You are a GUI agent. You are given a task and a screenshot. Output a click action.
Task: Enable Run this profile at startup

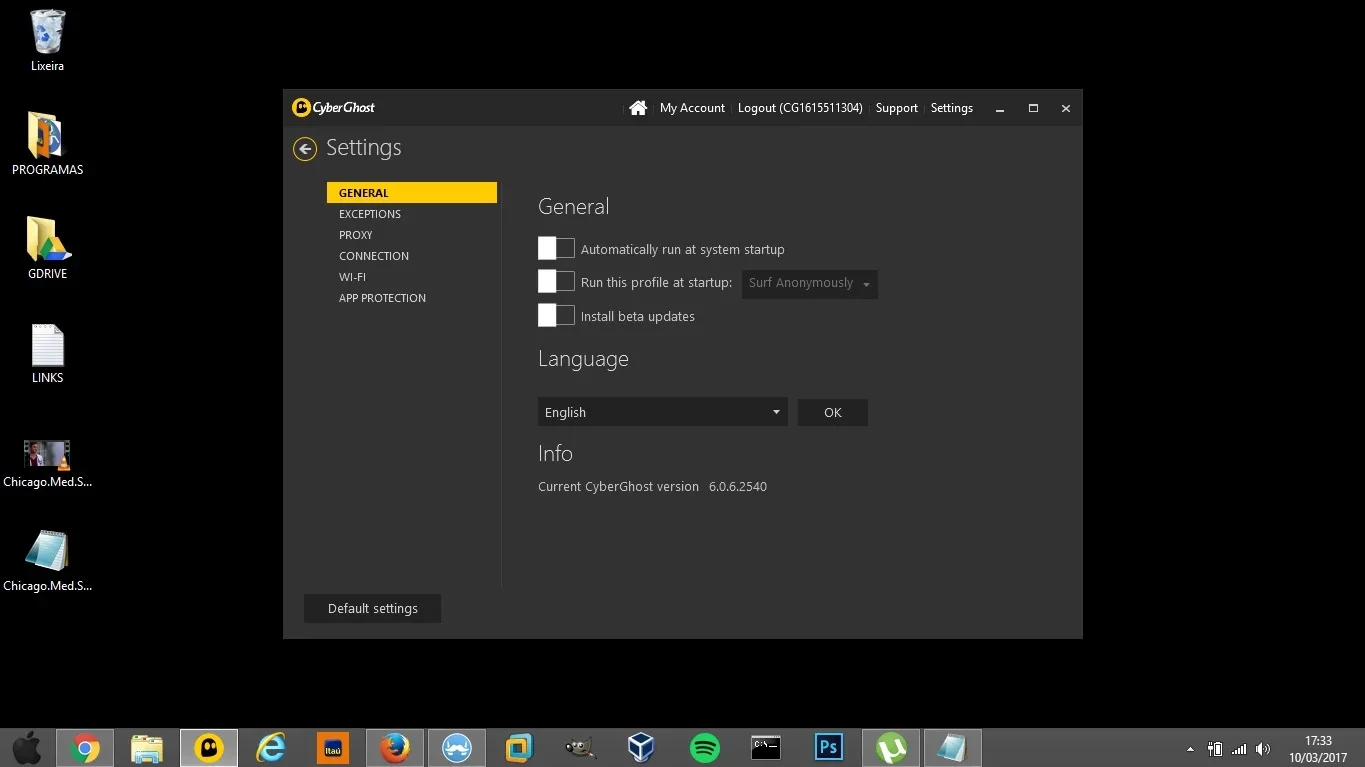pos(556,282)
